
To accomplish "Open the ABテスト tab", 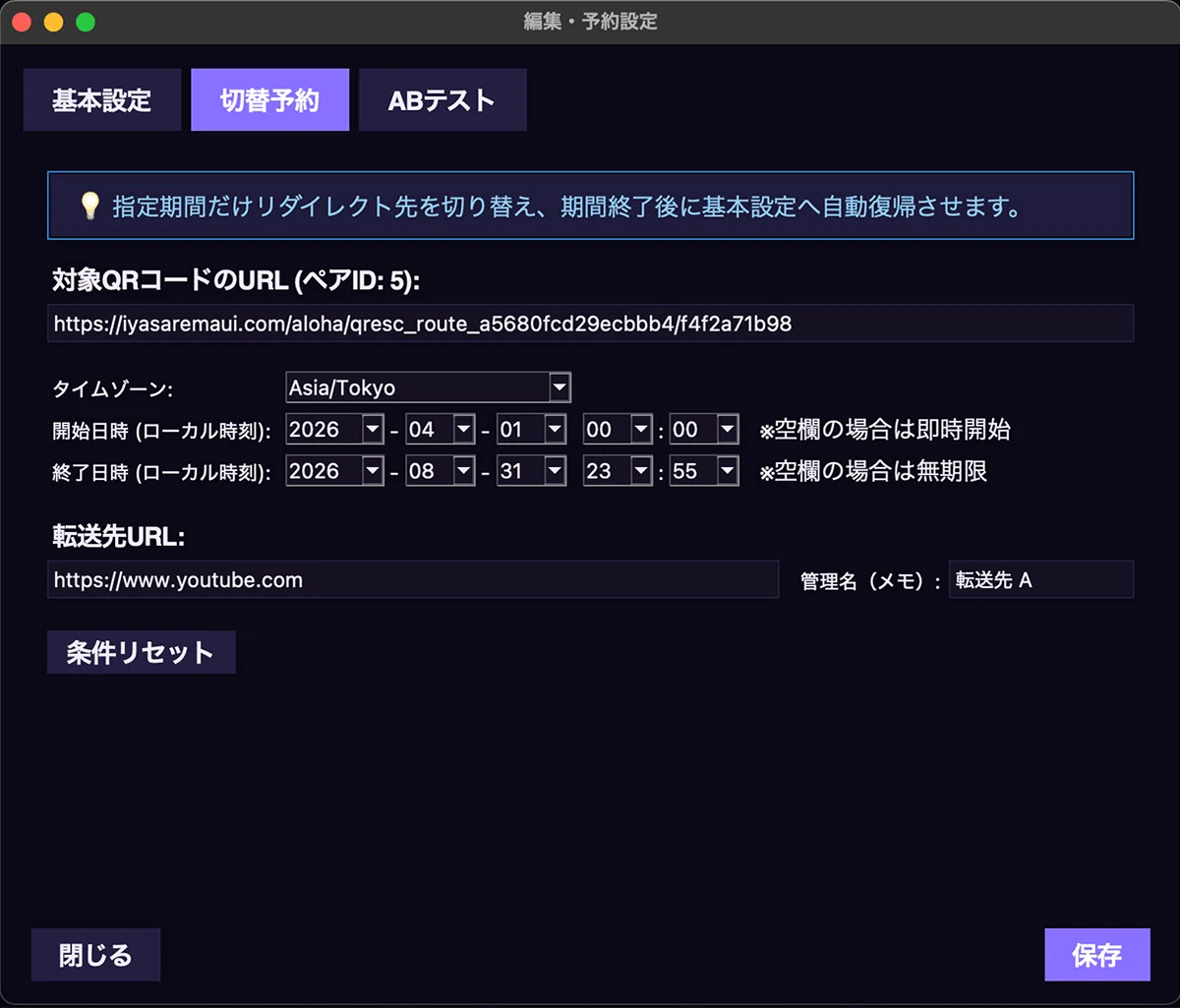I will pyautogui.click(x=442, y=99).
